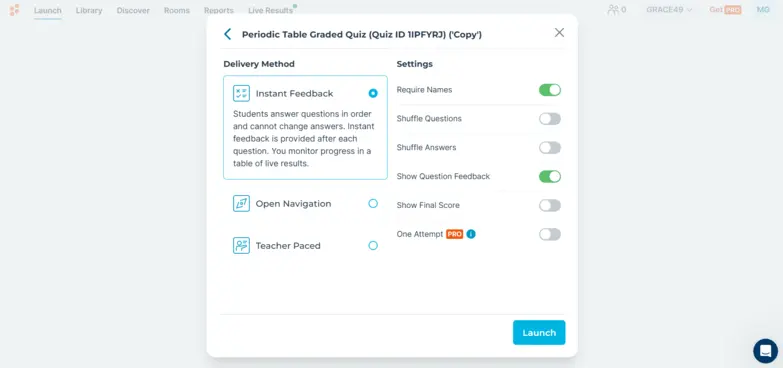Click the One Attempt info icon
This screenshot has width=783, height=368.
pyautogui.click(x=471, y=234)
